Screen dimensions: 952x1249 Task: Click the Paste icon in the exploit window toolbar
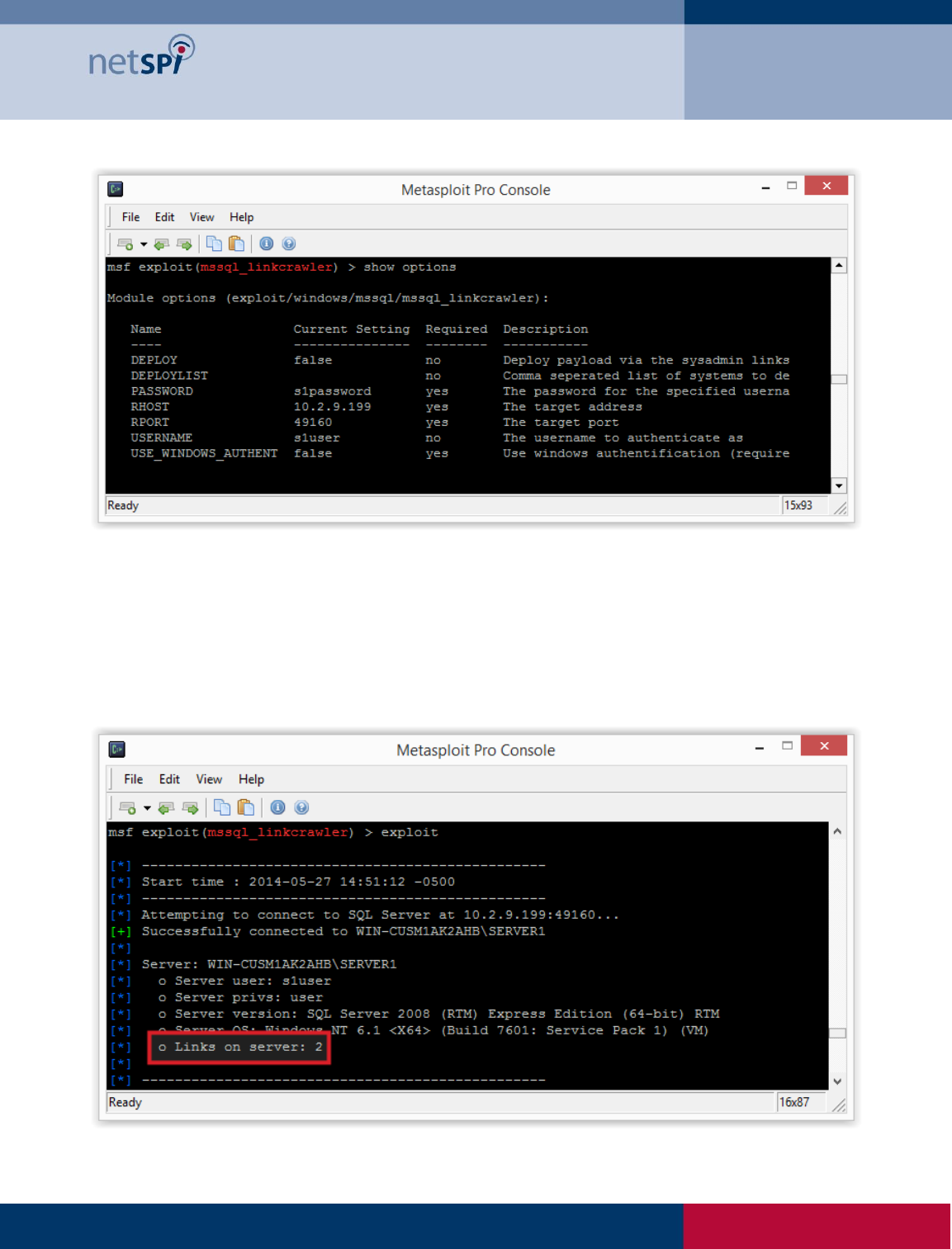pyautogui.click(x=245, y=807)
